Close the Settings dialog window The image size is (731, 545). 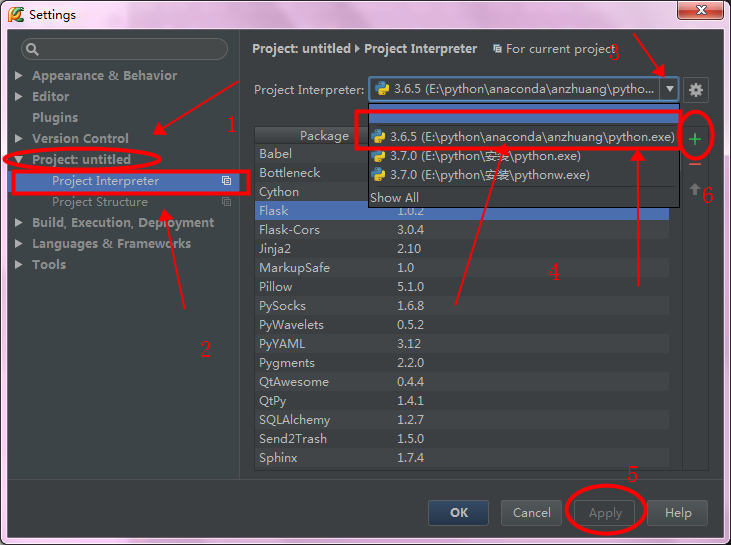click(700, 10)
